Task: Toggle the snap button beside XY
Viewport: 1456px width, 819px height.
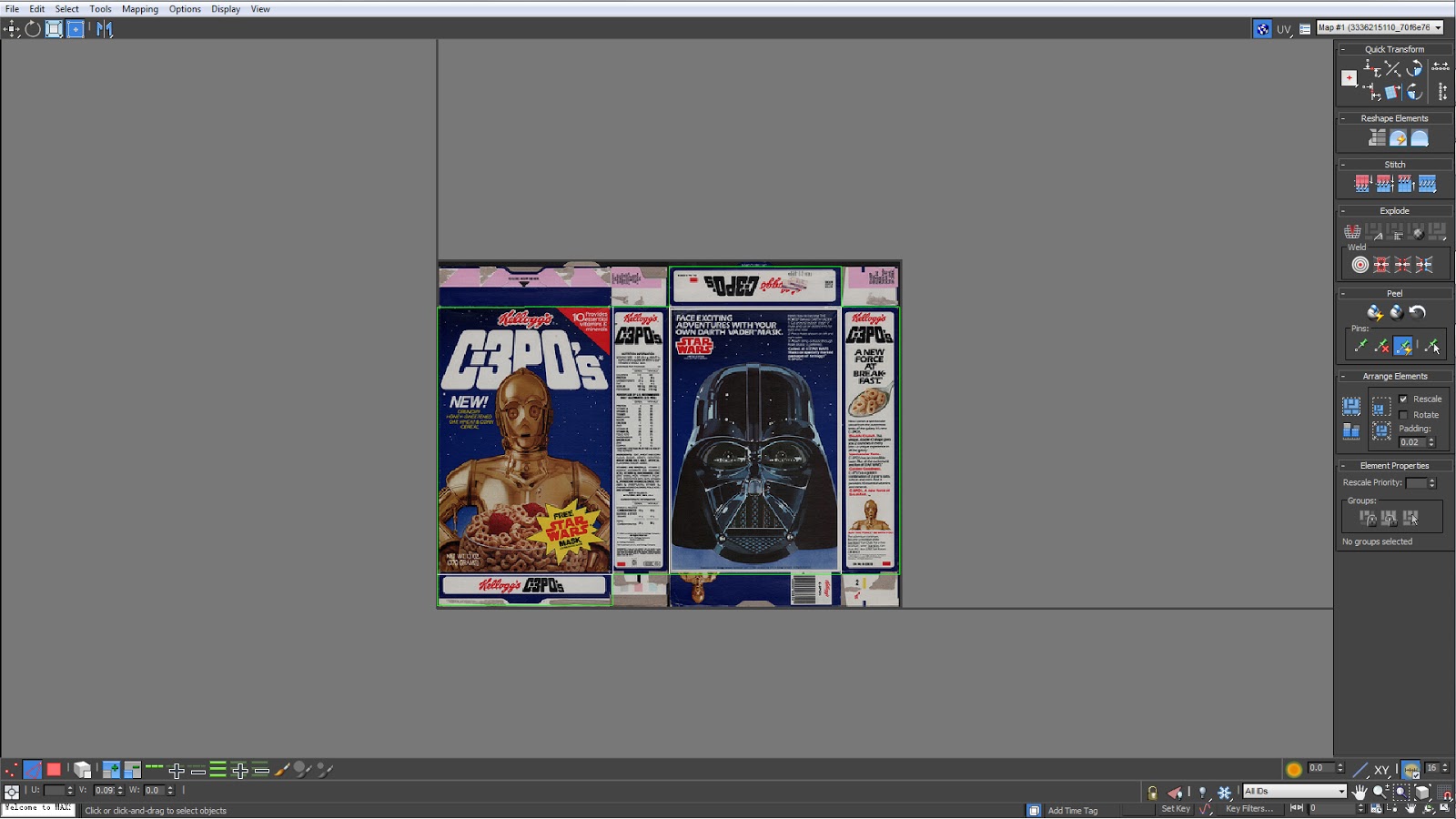Action: pyautogui.click(x=1410, y=770)
